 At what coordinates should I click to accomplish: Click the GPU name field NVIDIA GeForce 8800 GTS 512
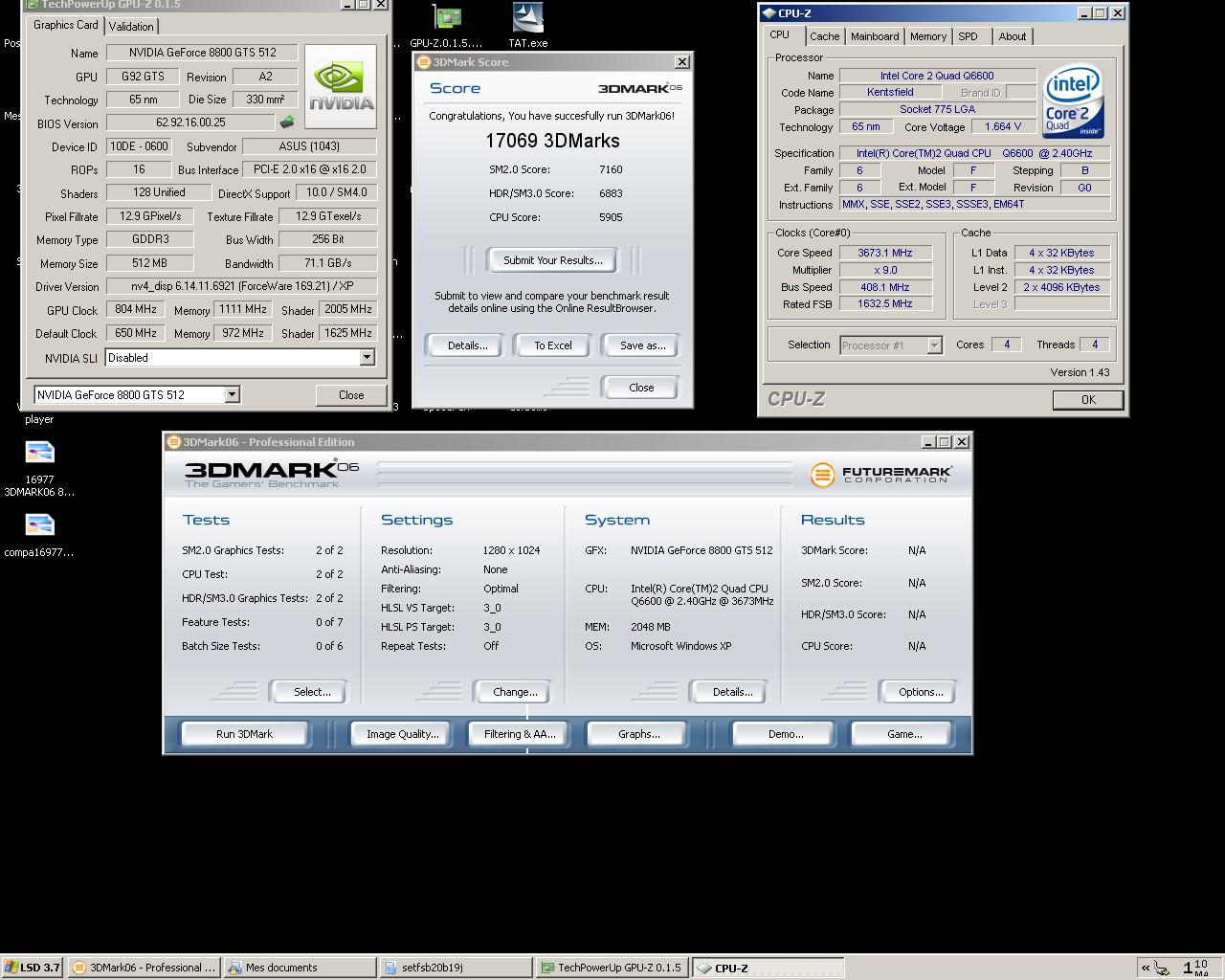coord(202,53)
